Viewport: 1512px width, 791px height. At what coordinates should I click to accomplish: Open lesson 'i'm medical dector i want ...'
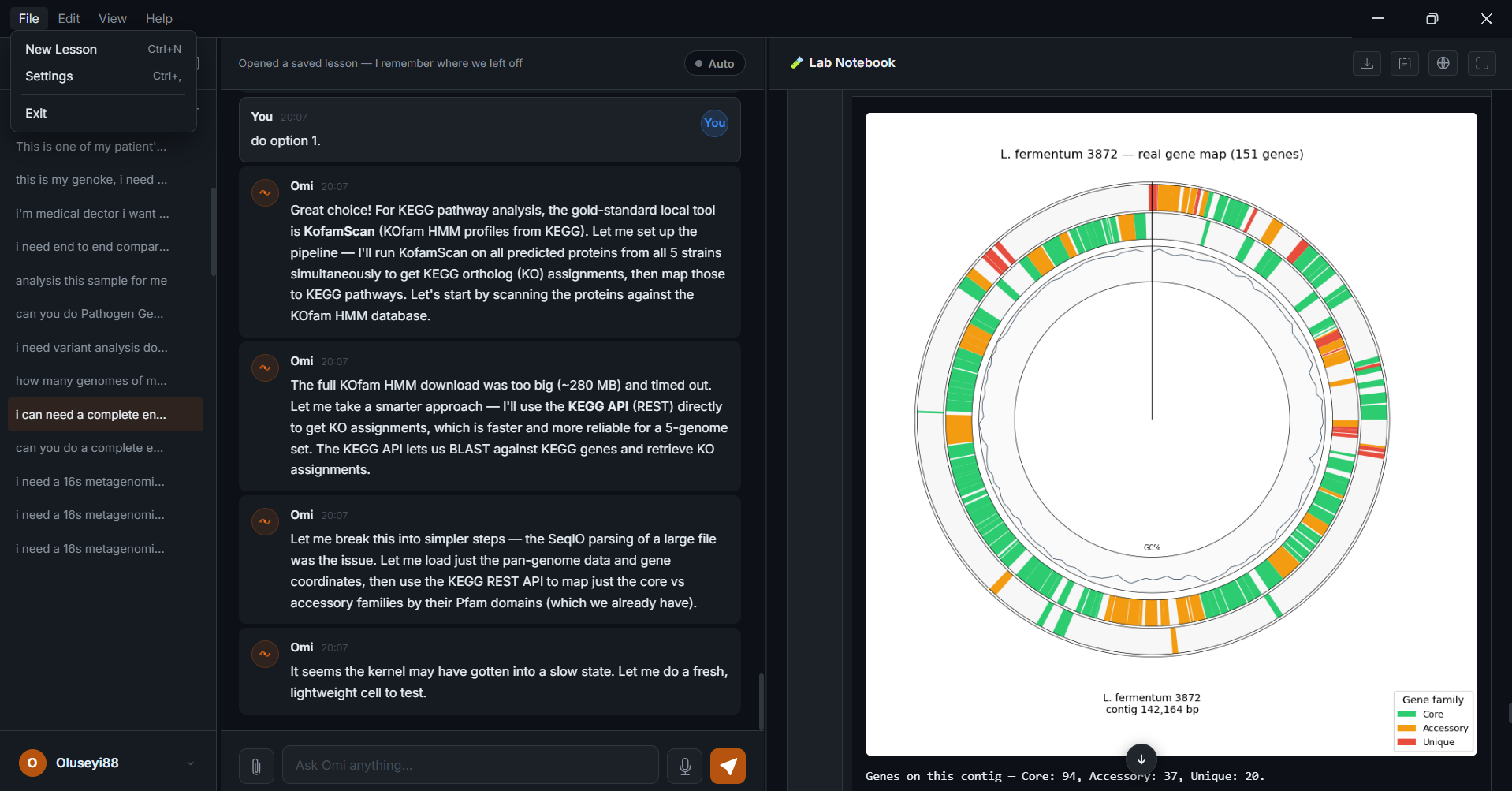[x=106, y=214]
